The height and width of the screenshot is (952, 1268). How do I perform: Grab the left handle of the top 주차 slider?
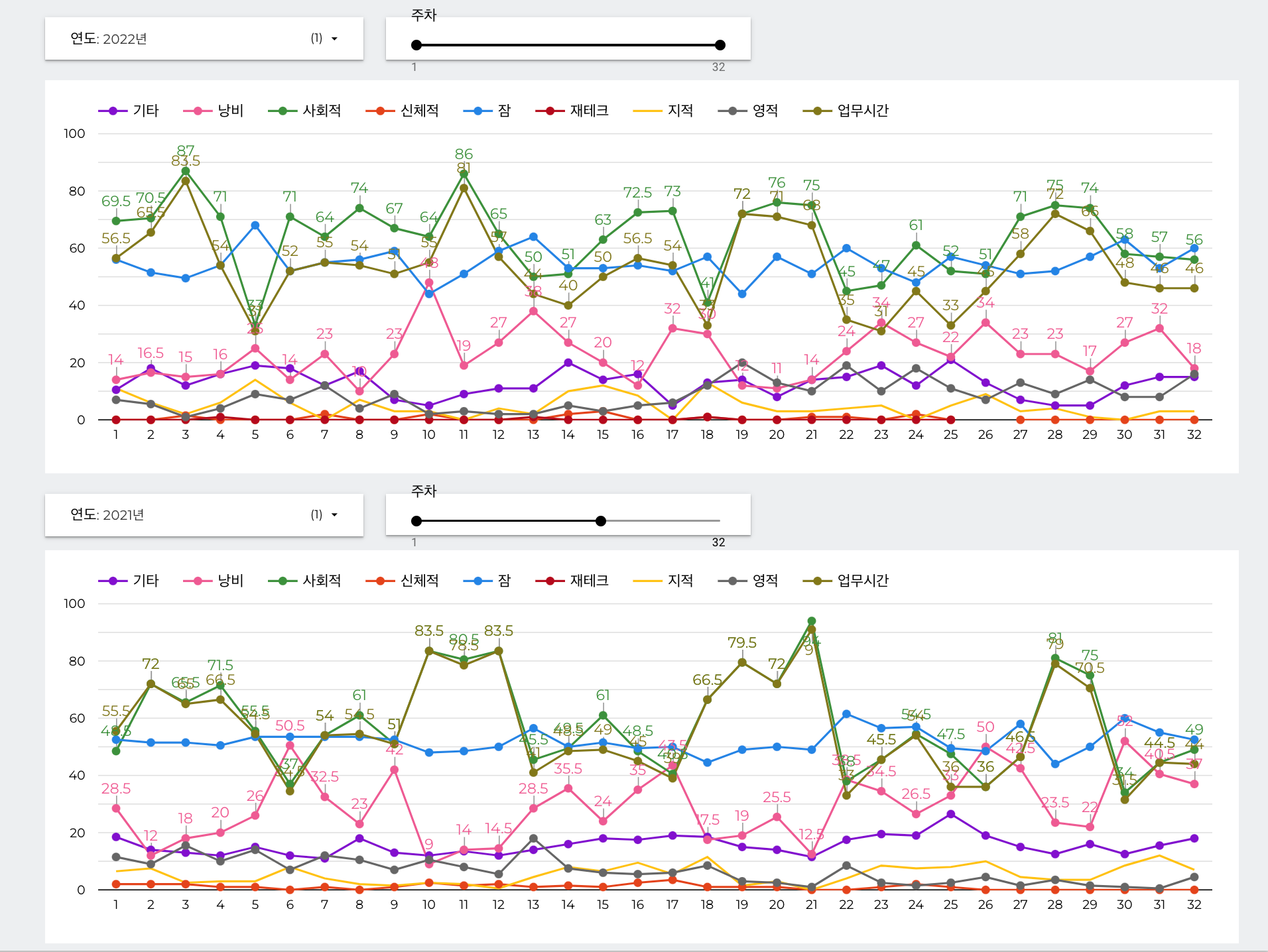(x=416, y=45)
